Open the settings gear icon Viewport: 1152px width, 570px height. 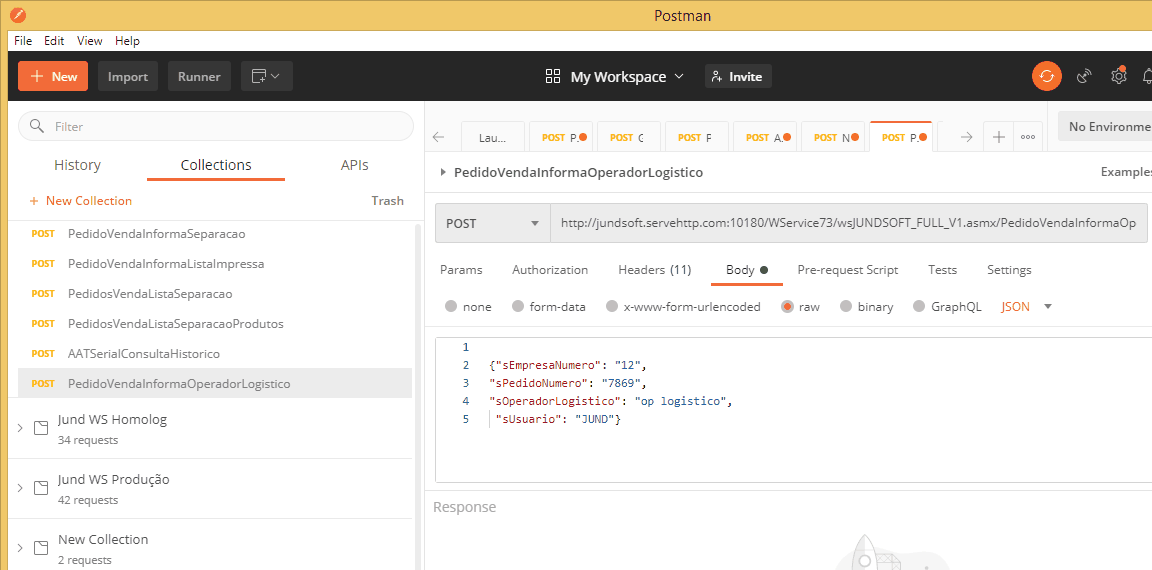click(1119, 76)
